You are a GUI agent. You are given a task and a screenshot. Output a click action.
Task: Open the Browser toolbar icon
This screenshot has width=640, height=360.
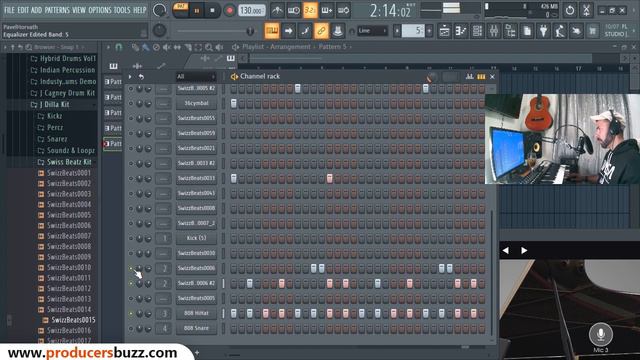510,31
